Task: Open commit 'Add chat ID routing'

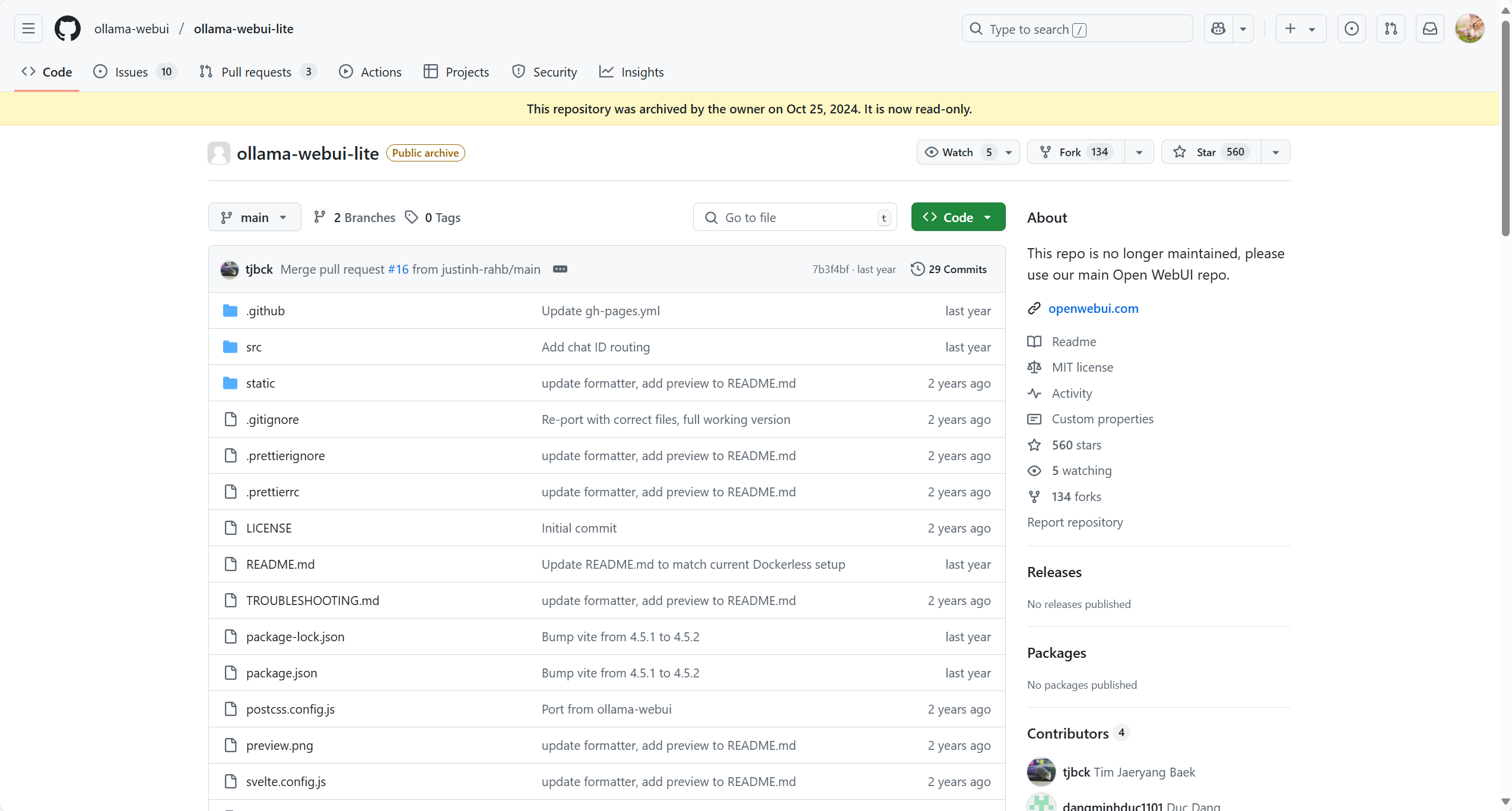Action: tap(596, 347)
